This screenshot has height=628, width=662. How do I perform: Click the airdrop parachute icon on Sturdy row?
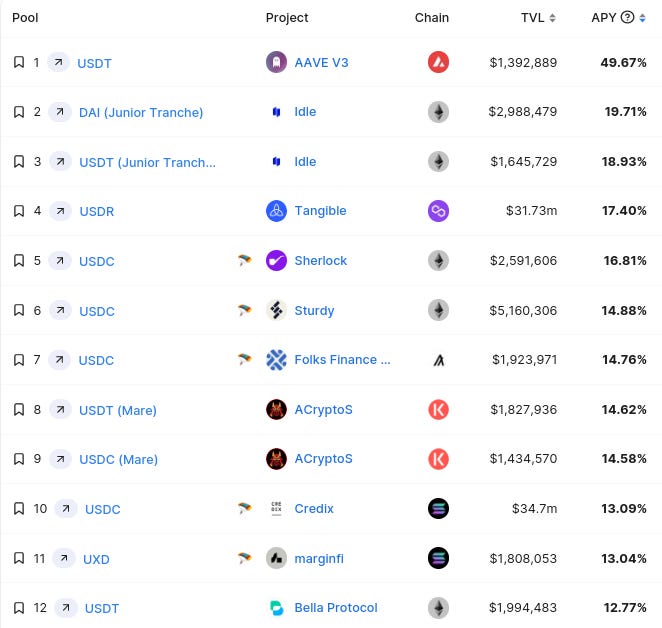244,310
